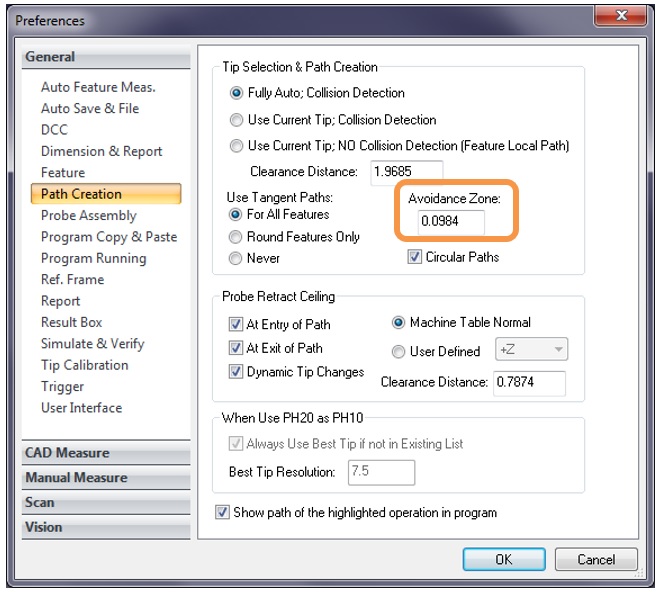Open Result Box settings

(72, 323)
